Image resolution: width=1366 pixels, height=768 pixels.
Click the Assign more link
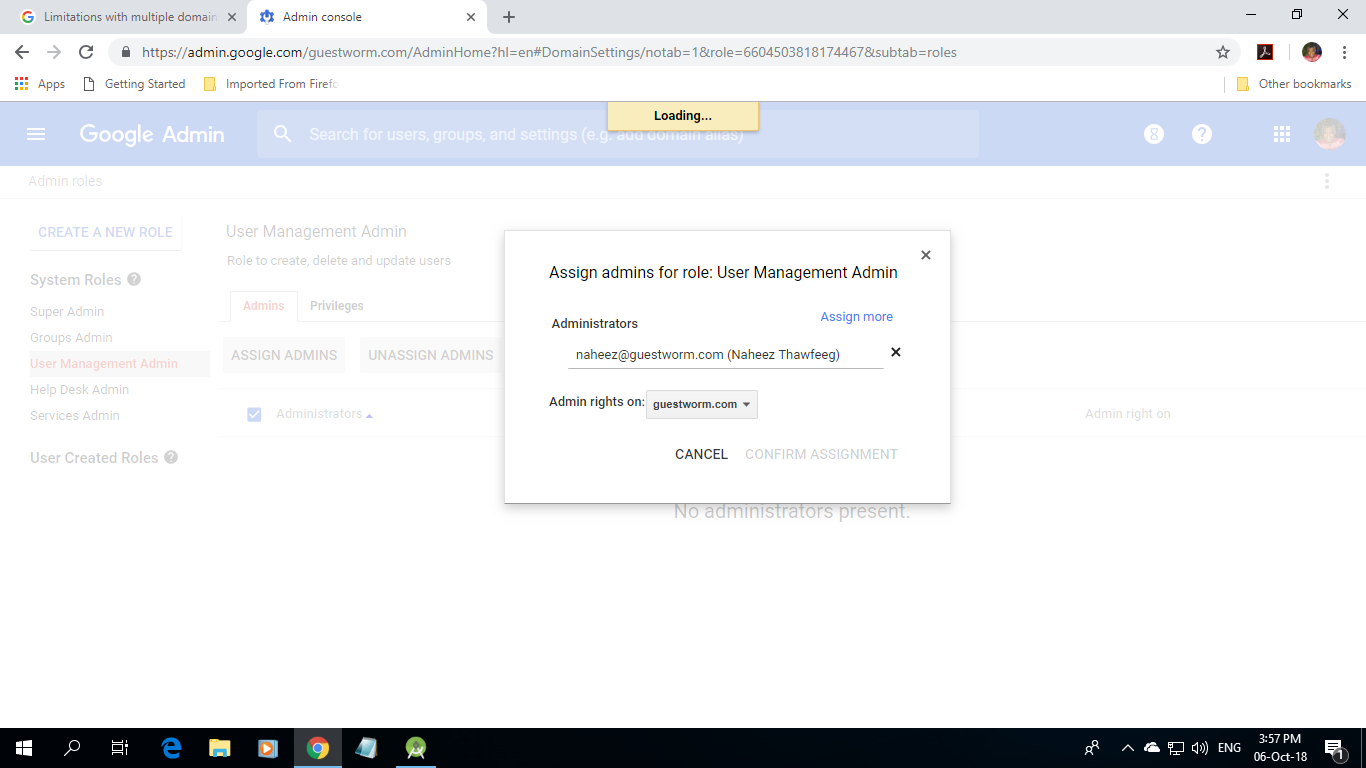coord(857,316)
